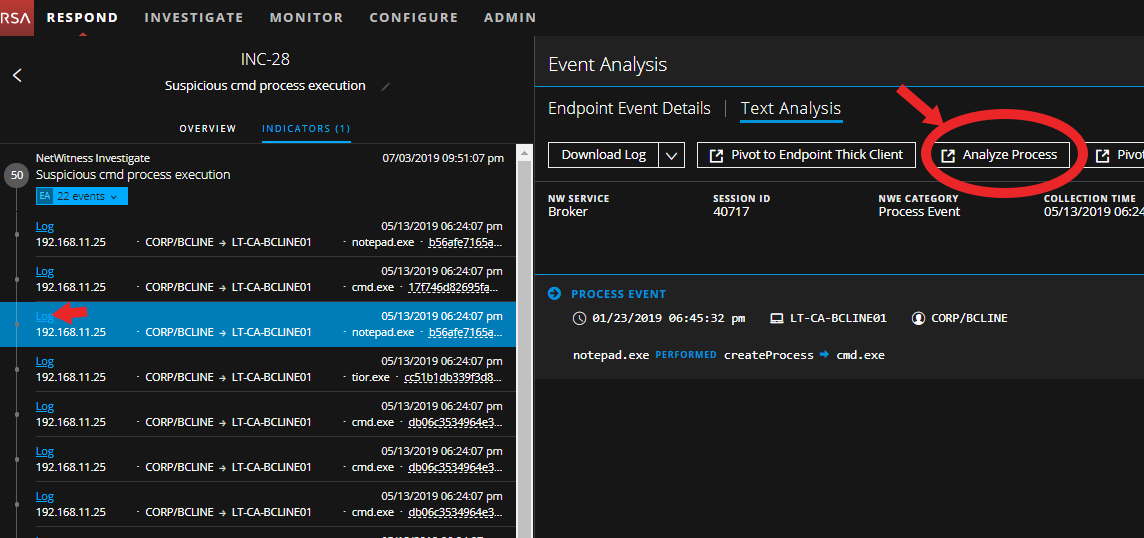Collapse the Process Event section header

point(618,294)
